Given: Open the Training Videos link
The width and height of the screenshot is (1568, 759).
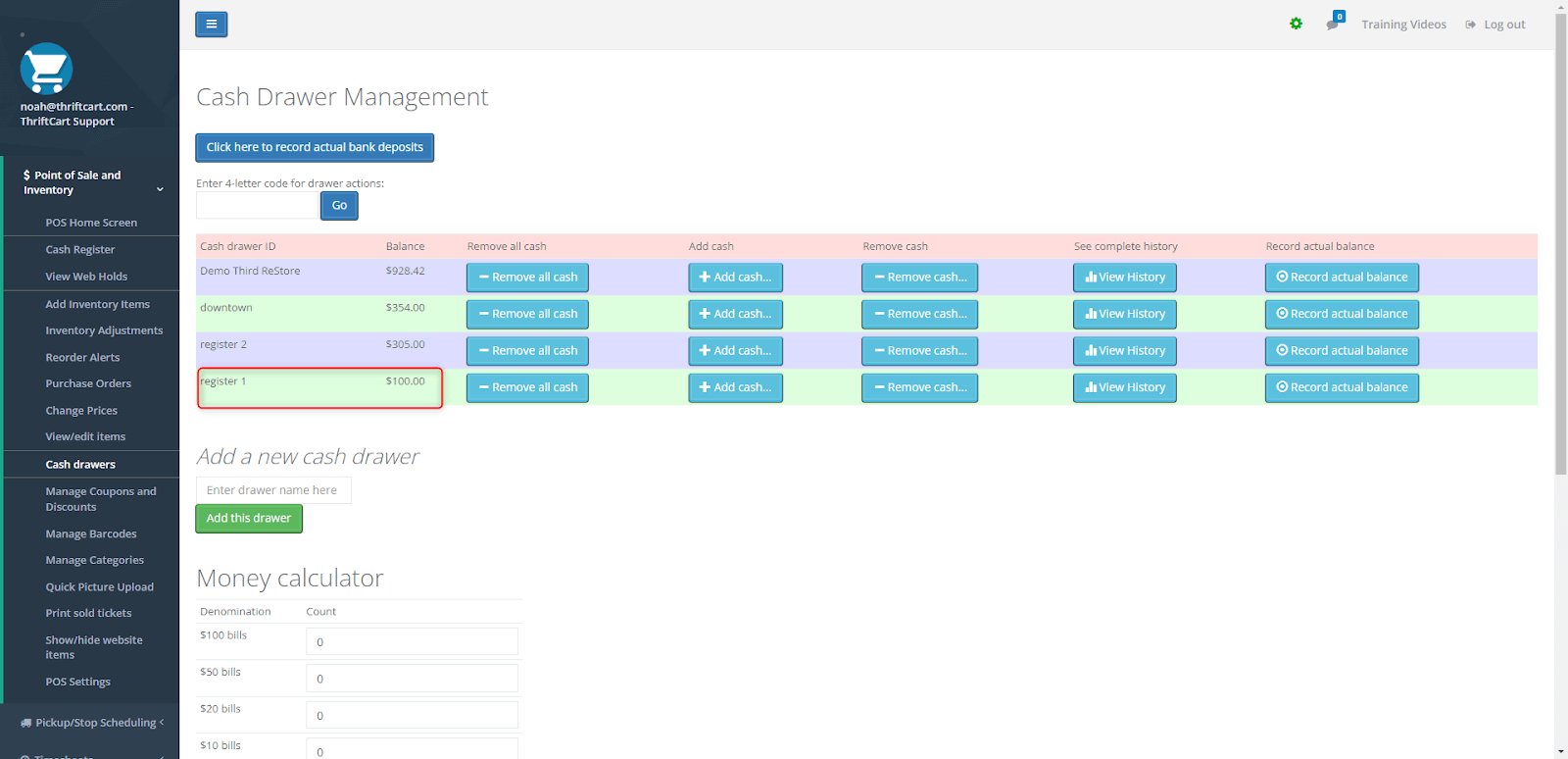Looking at the screenshot, I should tap(1403, 25).
